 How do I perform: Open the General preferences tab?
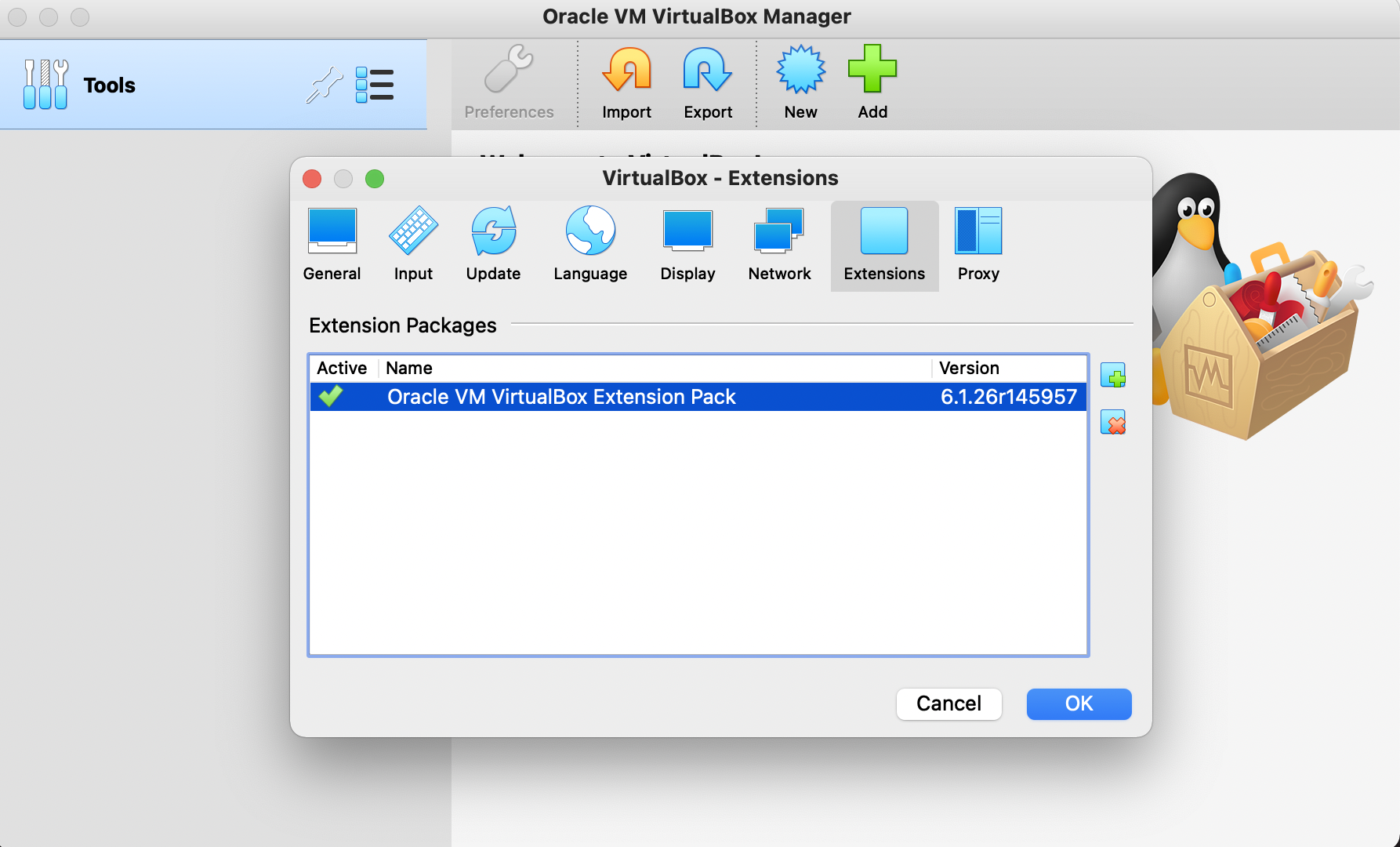(x=332, y=245)
